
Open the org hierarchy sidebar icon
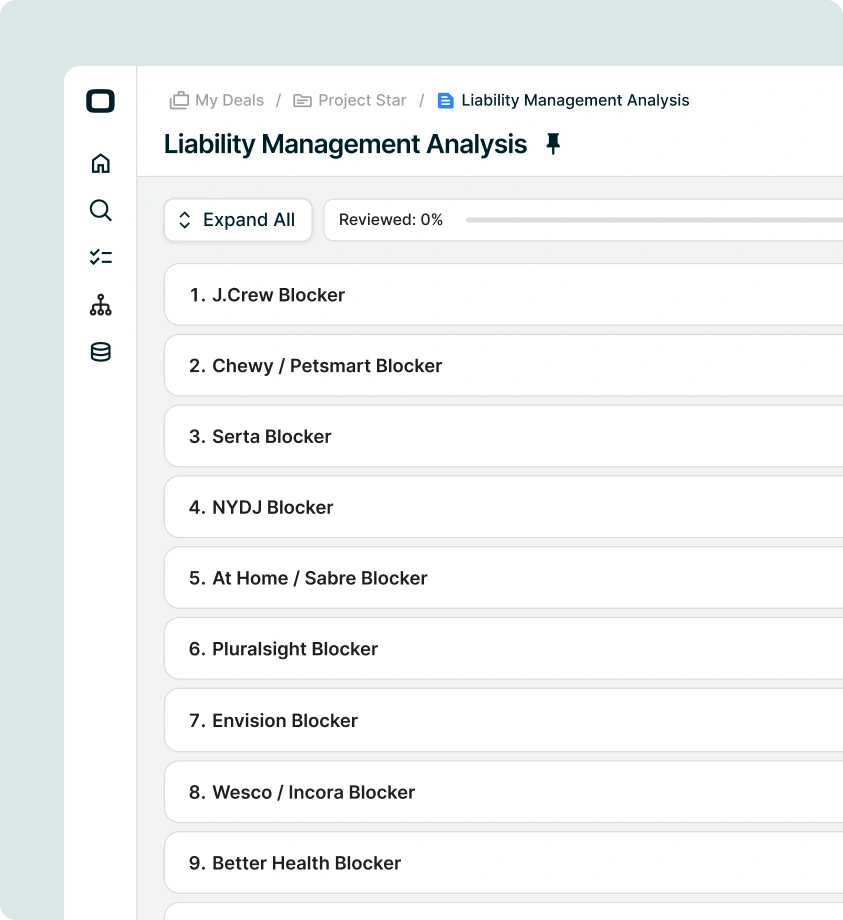[100, 305]
